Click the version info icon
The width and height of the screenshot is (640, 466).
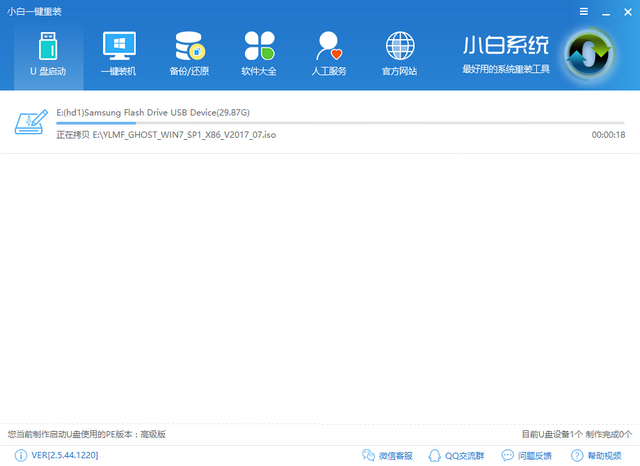pyautogui.click(x=20, y=456)
